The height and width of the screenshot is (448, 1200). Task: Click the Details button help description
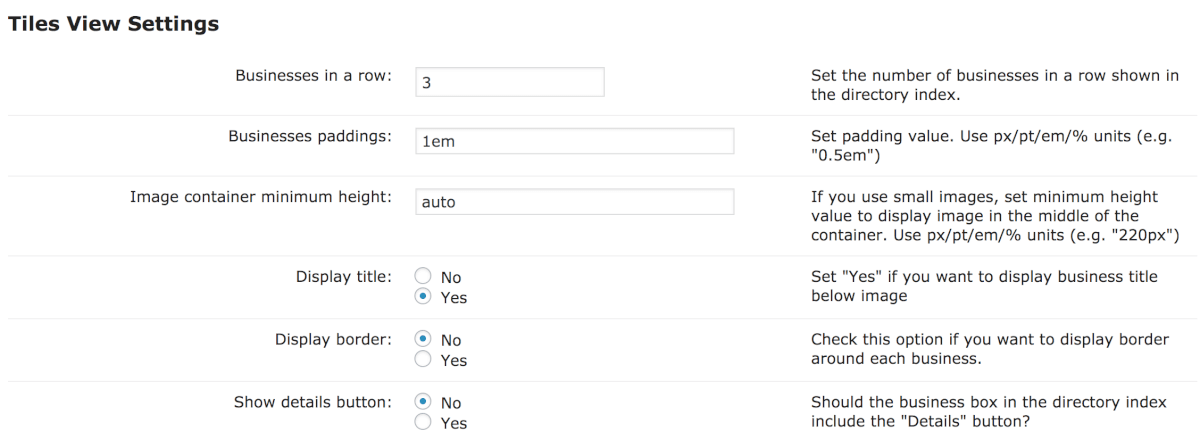coord(988,412)
